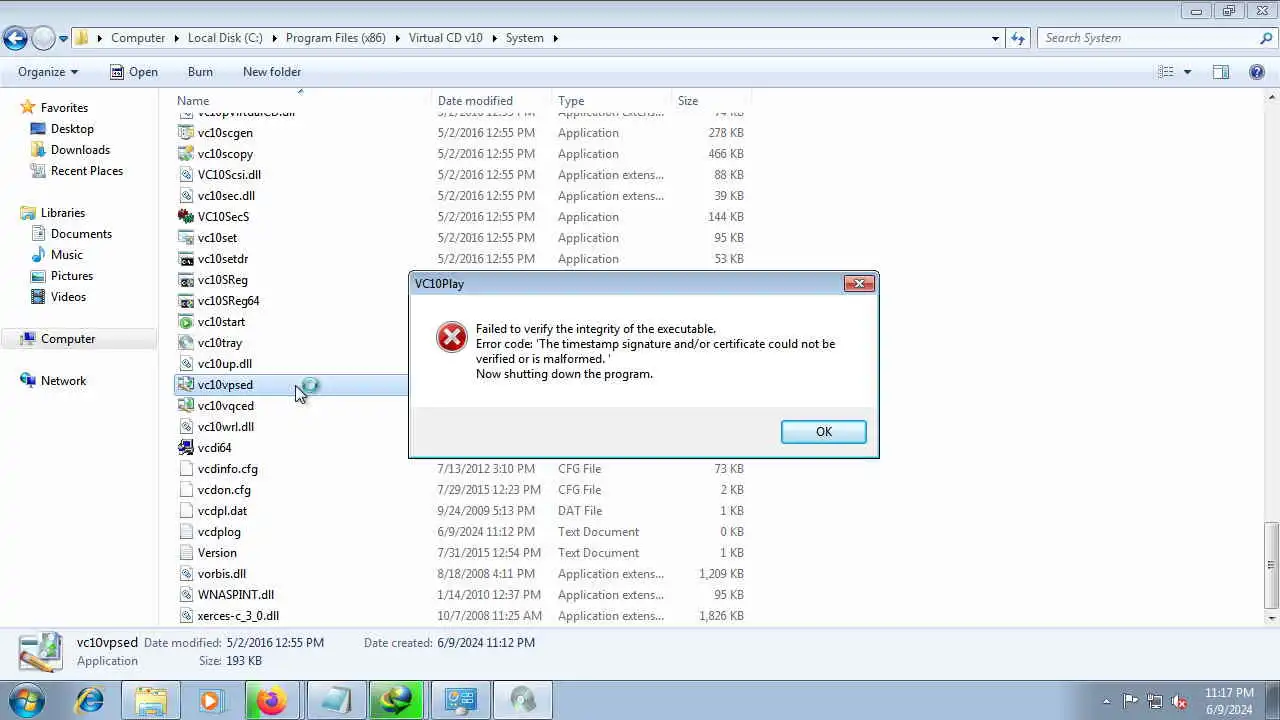Expand the arrow after Computer in the address bar
Screen dimensions: 1280x720
click(x=176, y=38)
